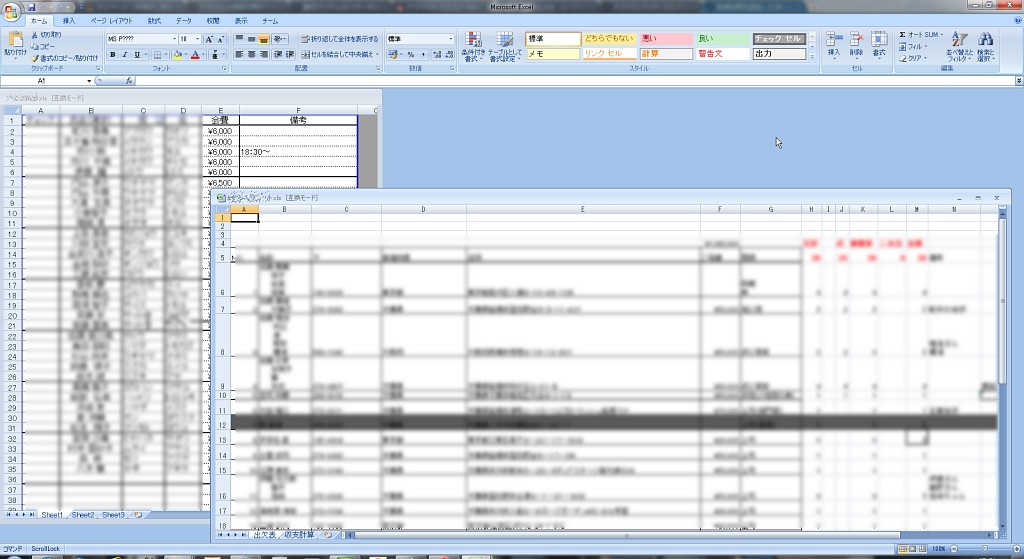Toggle bold formatting
The image size is (1024, 559).
(112, 55)
